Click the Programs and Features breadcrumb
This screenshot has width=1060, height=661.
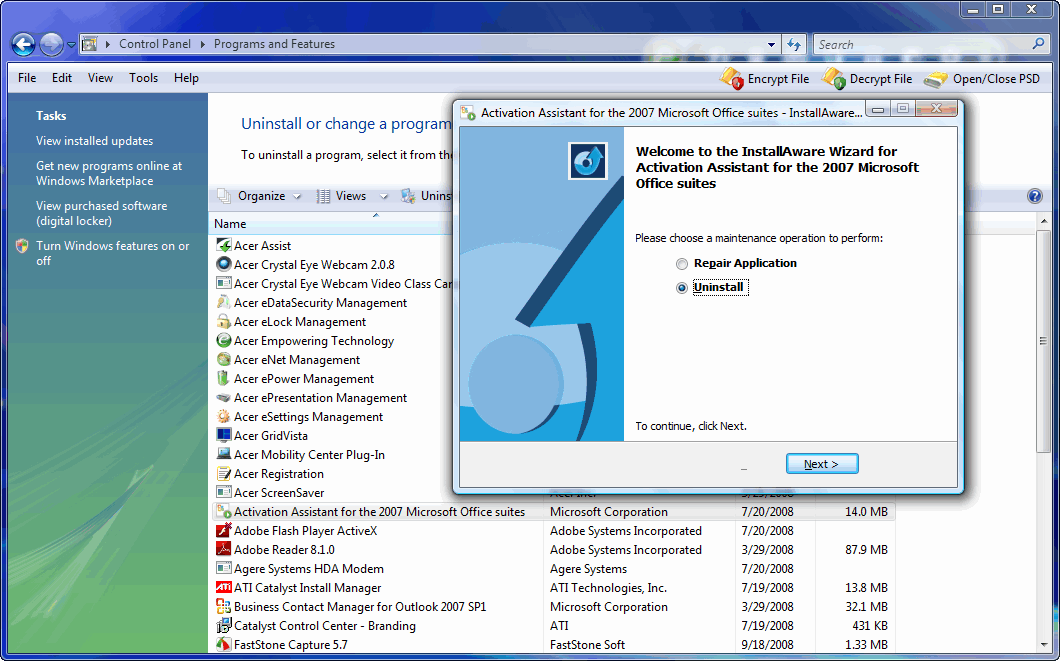[274, 44]
